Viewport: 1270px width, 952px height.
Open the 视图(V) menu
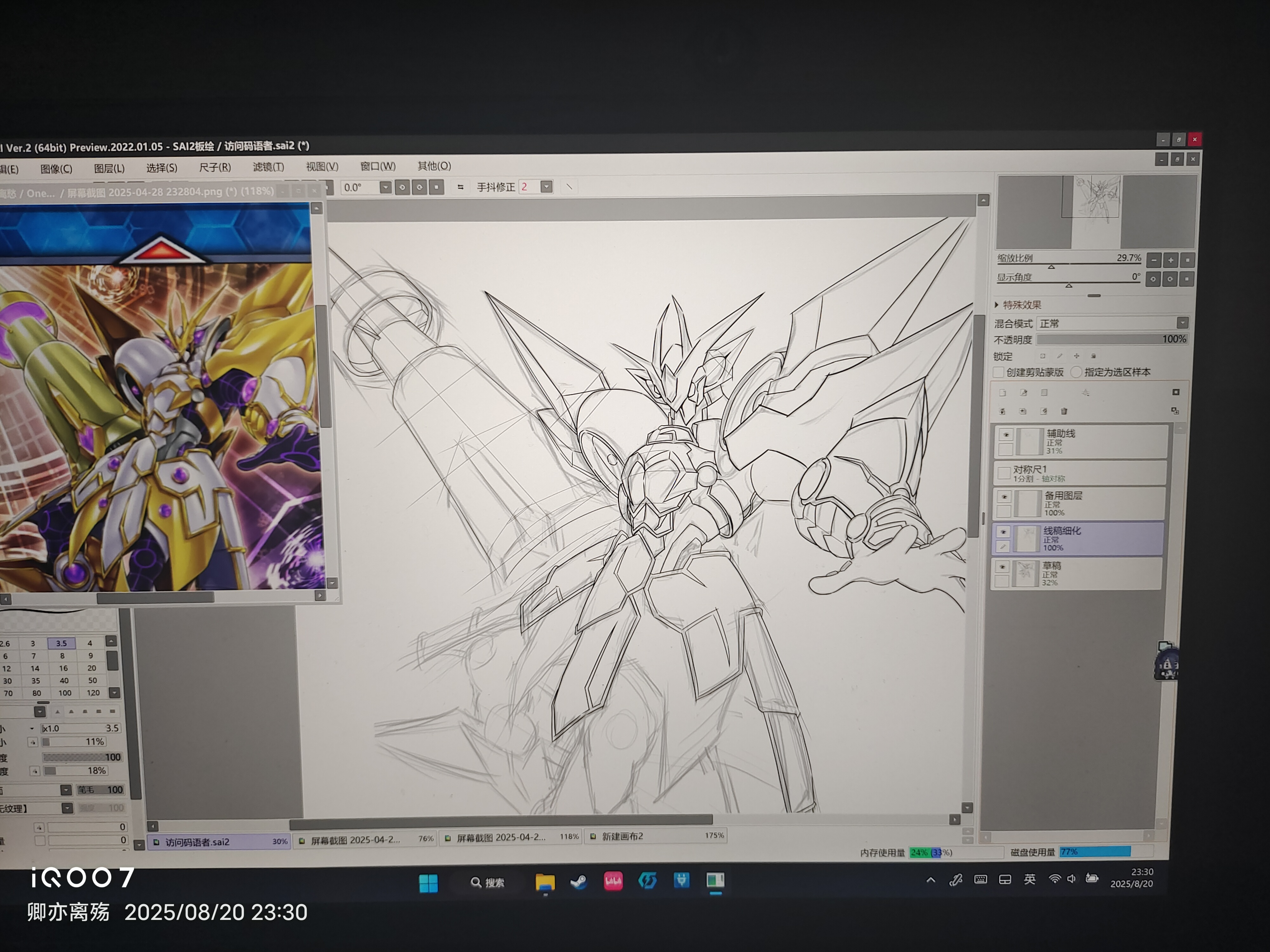(x=322, y=166)
